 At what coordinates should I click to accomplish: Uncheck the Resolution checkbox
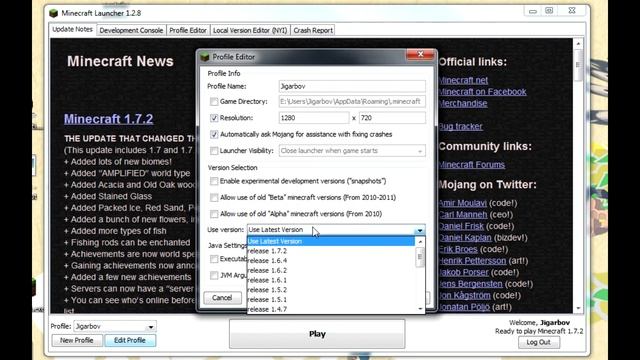point(214,118)
